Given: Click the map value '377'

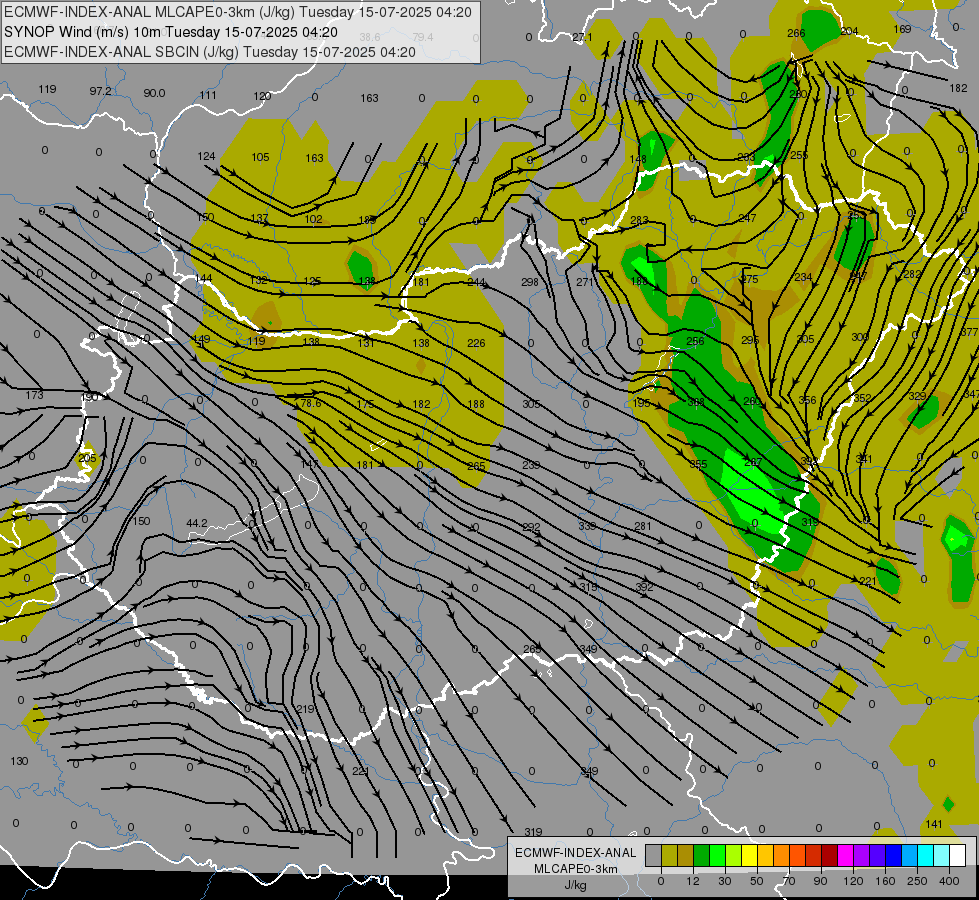Looking at the screenshot, I should (969, 332).
